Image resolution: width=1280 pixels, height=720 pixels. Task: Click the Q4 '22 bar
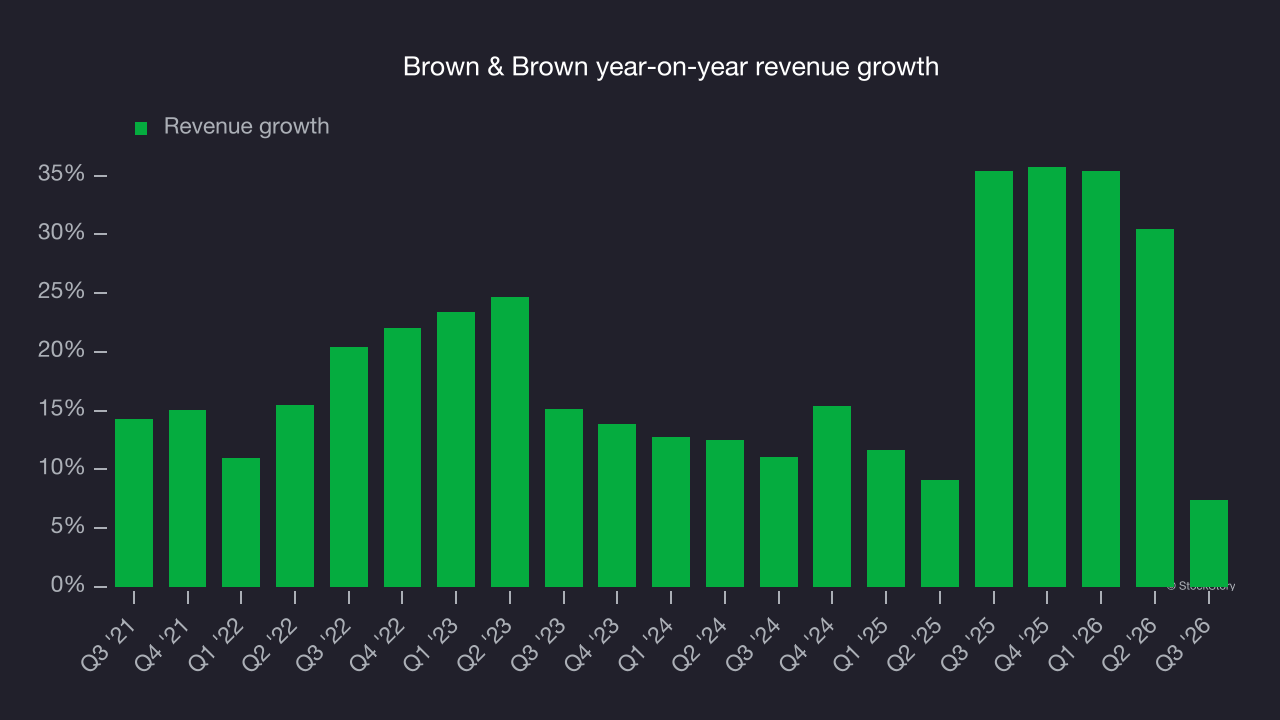click(x=402, y=457)
